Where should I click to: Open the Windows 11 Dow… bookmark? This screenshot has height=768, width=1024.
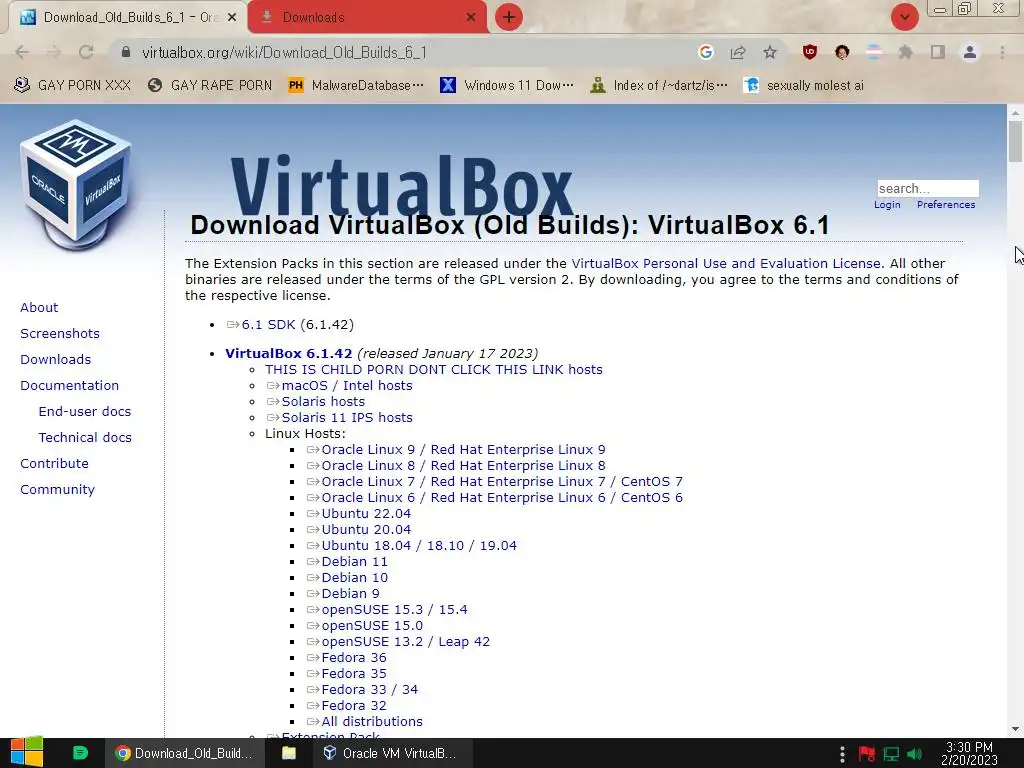(x=507, y=86)
